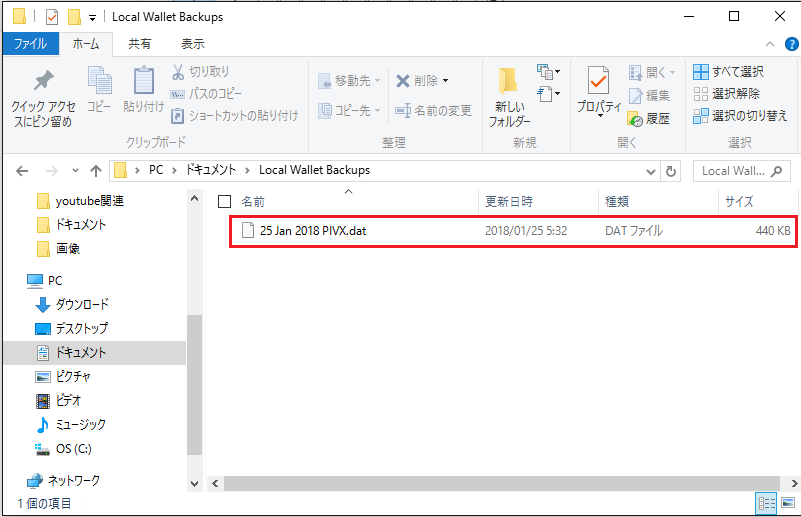Open ribbon help question mark icon
Viewport: 801px width, 517px height.
787,44
